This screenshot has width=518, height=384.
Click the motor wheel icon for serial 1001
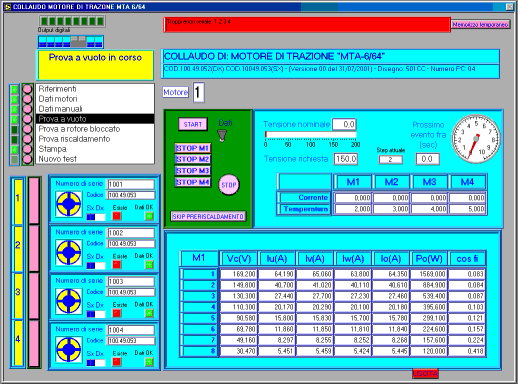coord(69,204)
